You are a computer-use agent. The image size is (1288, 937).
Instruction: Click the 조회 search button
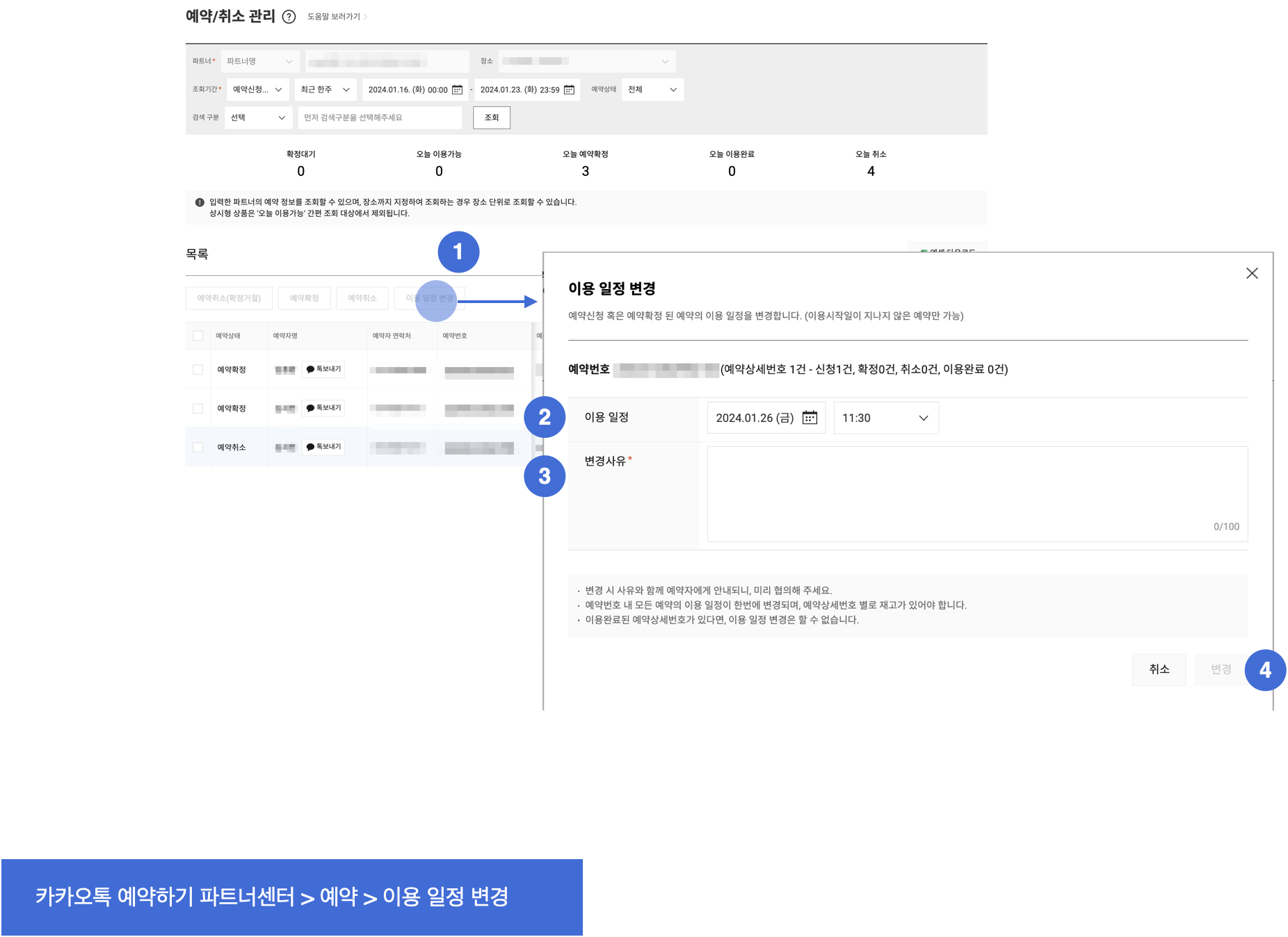(x=492, y=117)
